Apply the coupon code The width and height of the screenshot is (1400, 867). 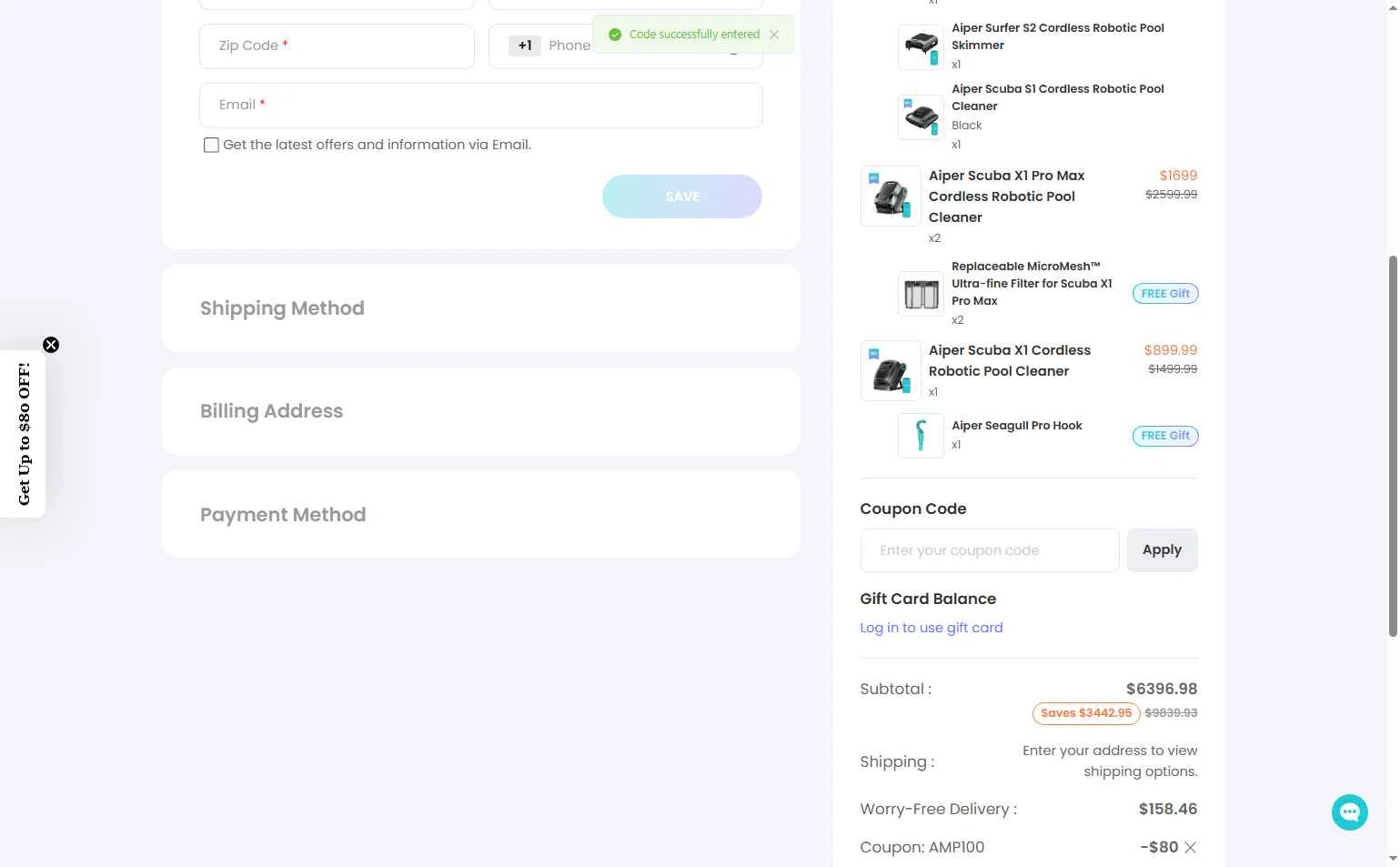1163,550
